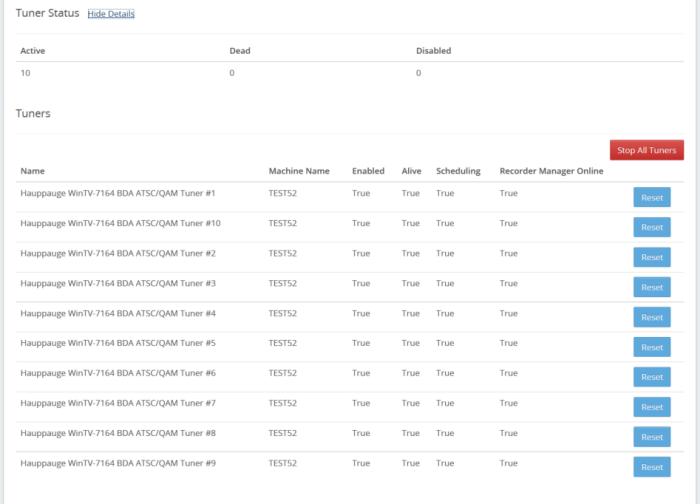Select the Name column header

33,171
